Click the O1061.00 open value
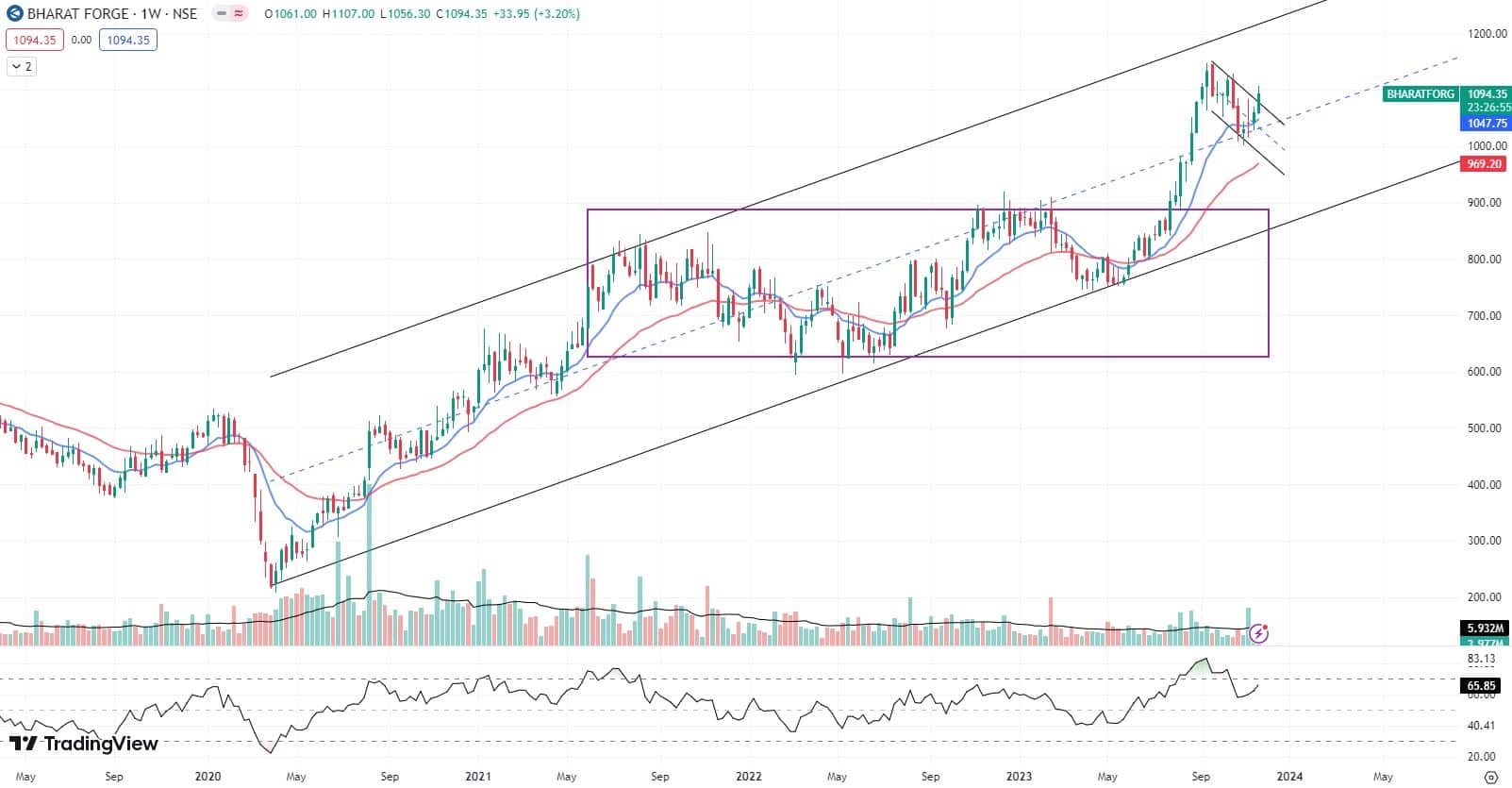This screenshot has height=788, width=1512. [x=291, y=14]
